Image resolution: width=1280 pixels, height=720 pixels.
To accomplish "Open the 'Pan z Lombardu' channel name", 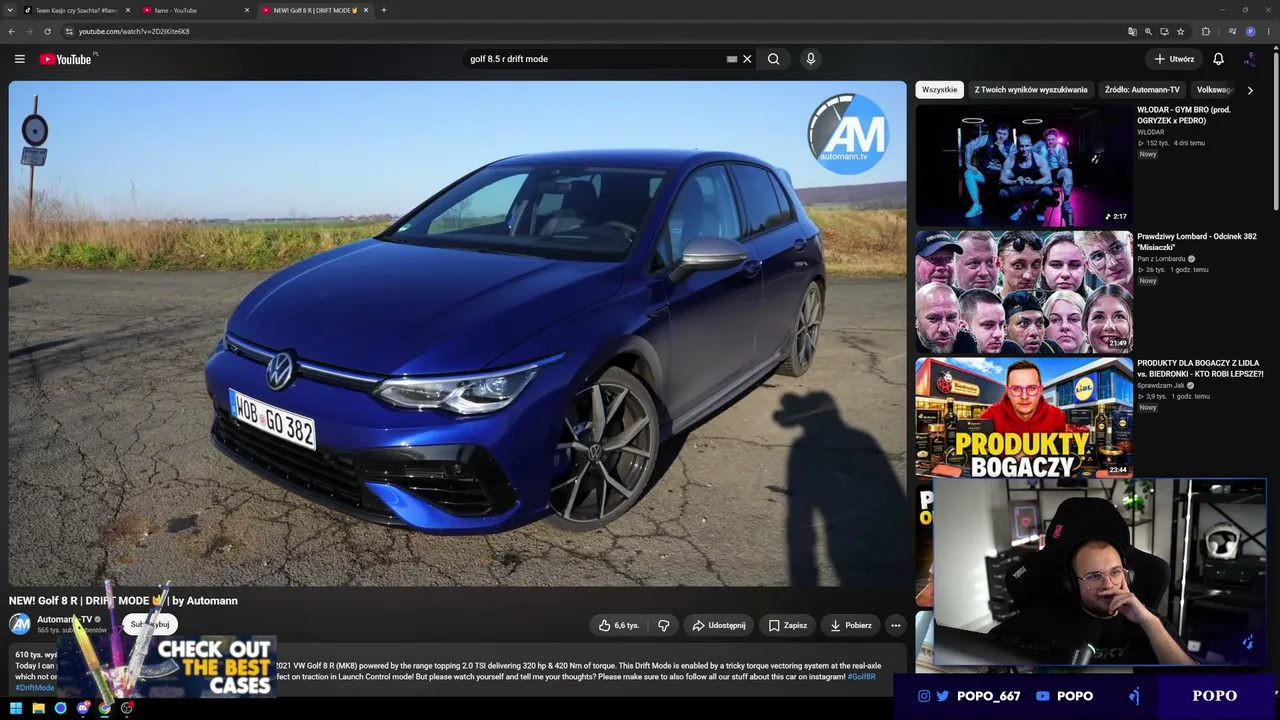I will tap(1161, 258).
